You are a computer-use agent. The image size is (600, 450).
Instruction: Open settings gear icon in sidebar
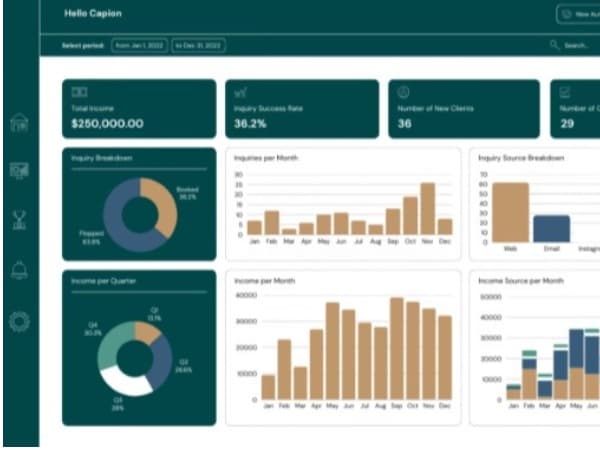[x=19, y=321]
